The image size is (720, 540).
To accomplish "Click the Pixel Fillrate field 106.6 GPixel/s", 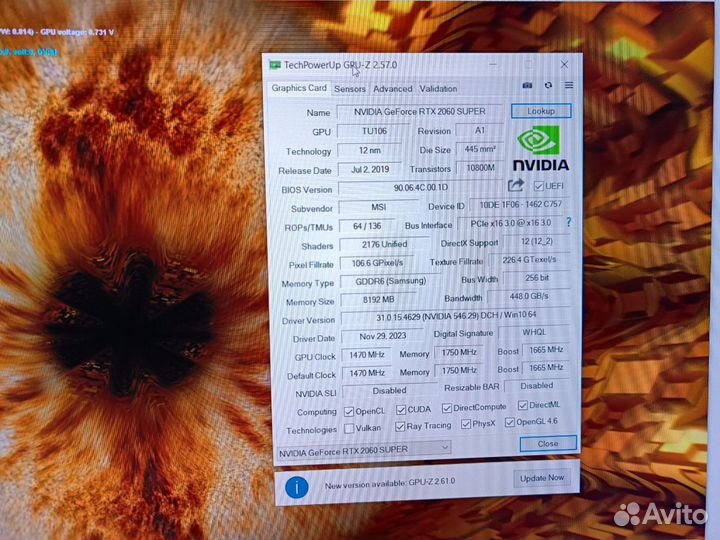I will pyautogui.click(x=377, y=263).
